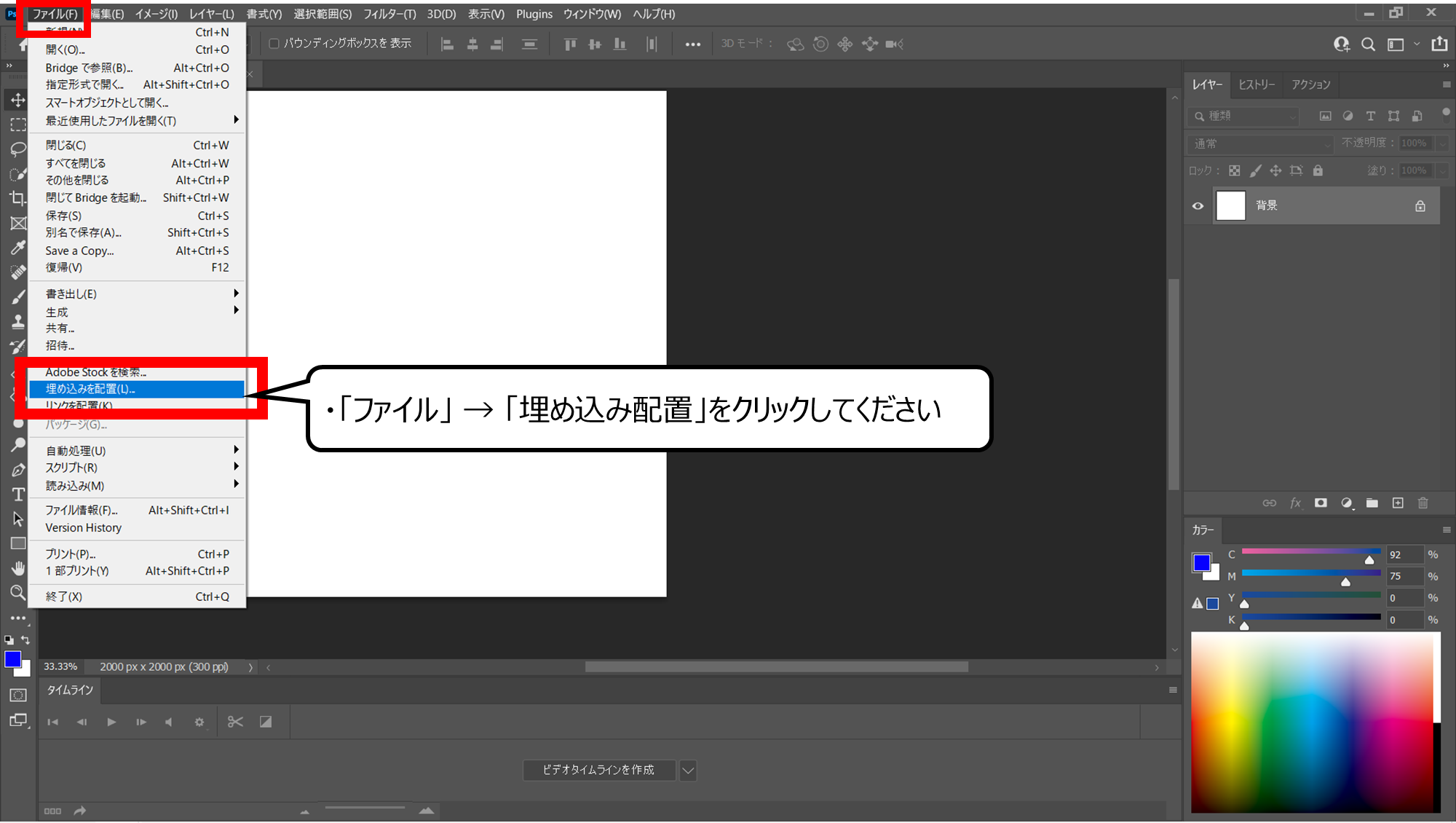Create a new layer with plus icon
Screen dimensions: 1456x823
click(x=1398, y=503)
